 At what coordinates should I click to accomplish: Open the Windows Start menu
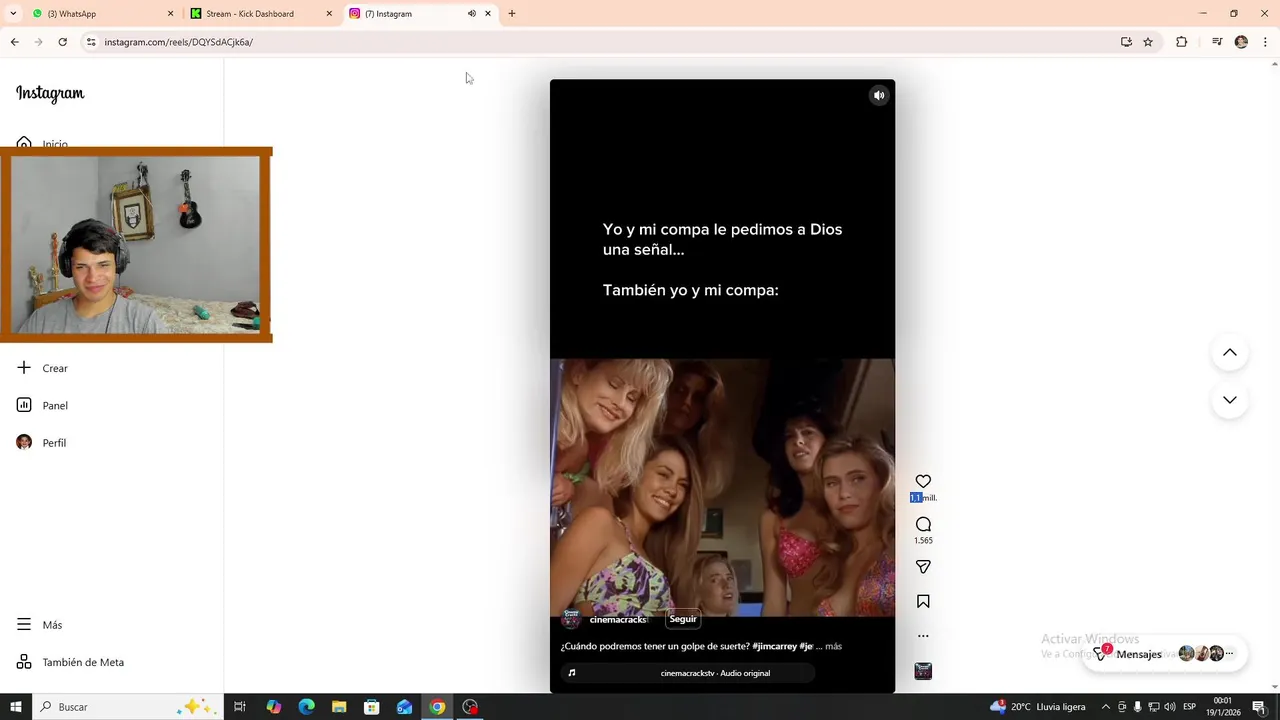tap(16, 707)
